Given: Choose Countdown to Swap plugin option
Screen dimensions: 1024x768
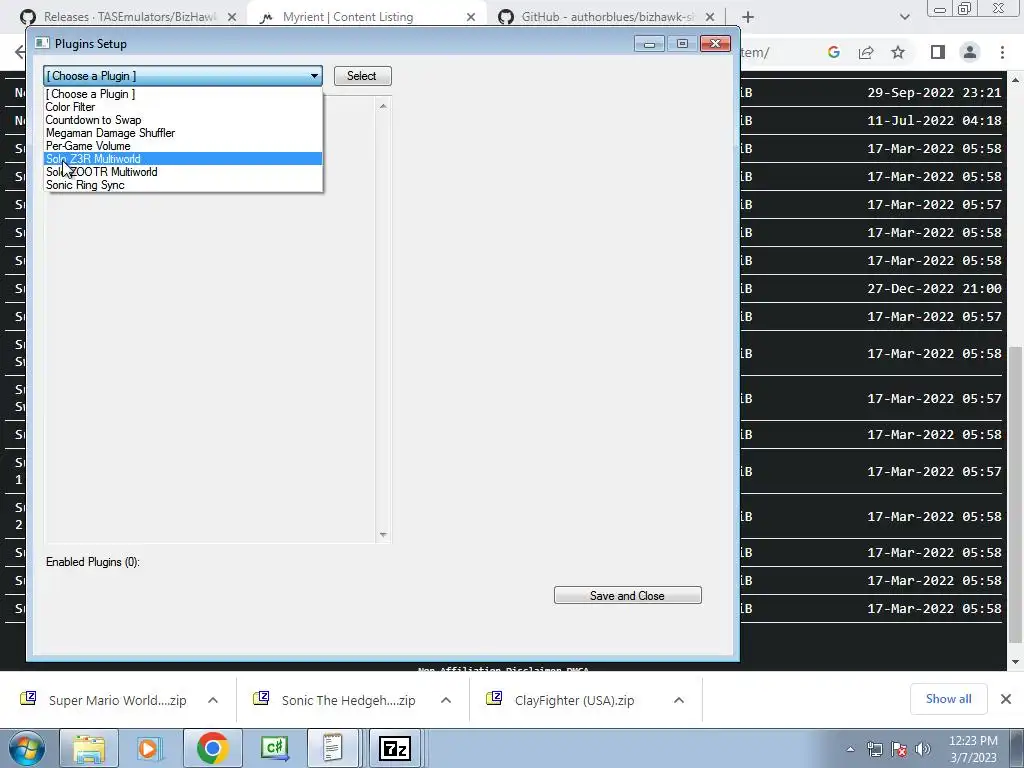Looking at the screenshot, I should tap(183, 120).
